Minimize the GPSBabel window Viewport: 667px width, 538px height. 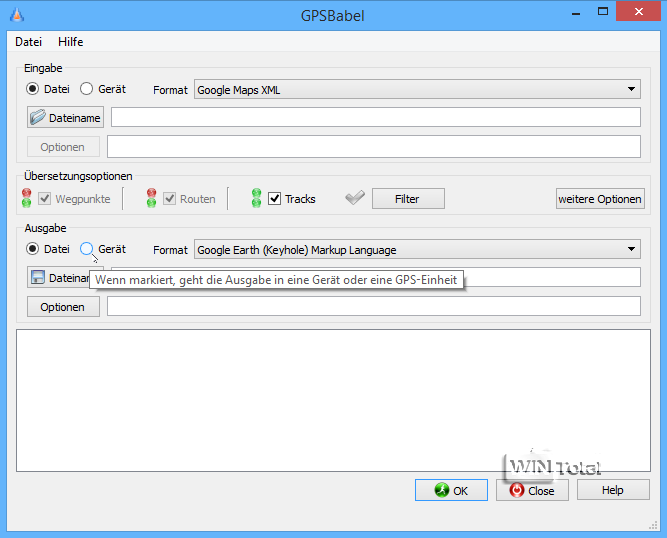tap(576, 12)
